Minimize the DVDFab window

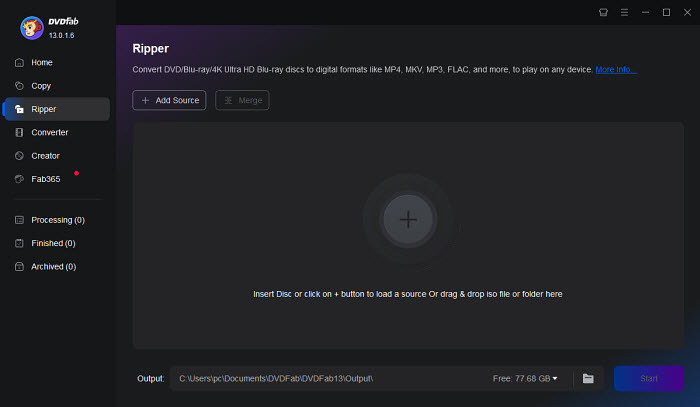tap(646, 12)
